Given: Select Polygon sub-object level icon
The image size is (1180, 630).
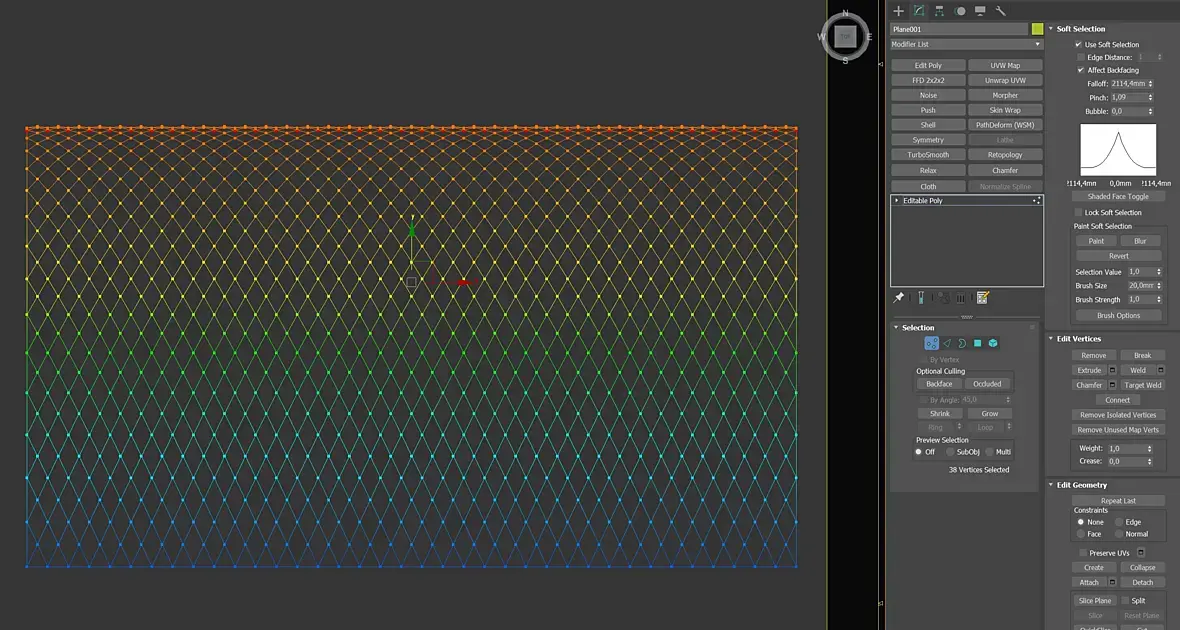Looking at the screenshot, I should (978, 343).
